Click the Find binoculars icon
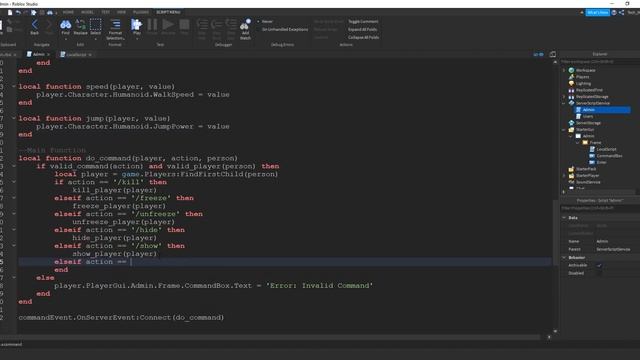Viewport: 640px width, 360px height. tap(65, 25)
